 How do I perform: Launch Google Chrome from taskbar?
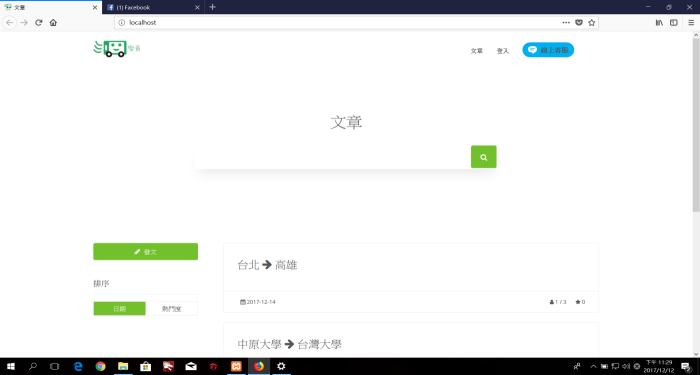point(100,367)
